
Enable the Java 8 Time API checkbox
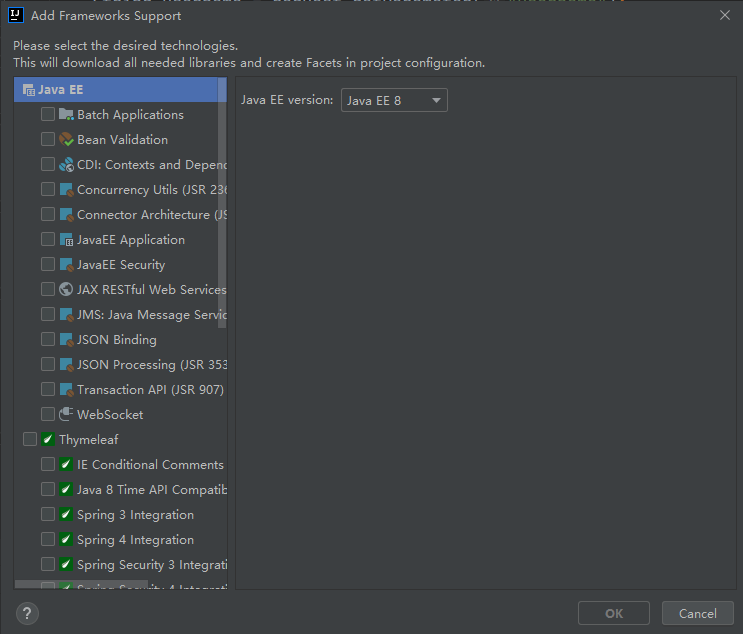(48, 489)
